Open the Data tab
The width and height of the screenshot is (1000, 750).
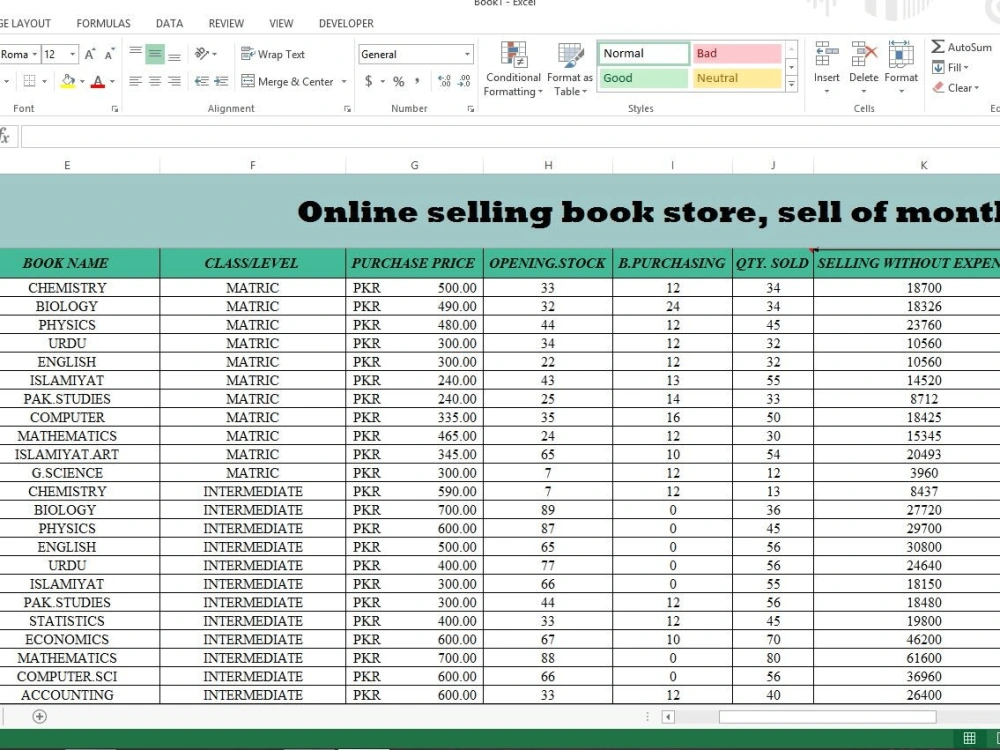tap(170, 24)
